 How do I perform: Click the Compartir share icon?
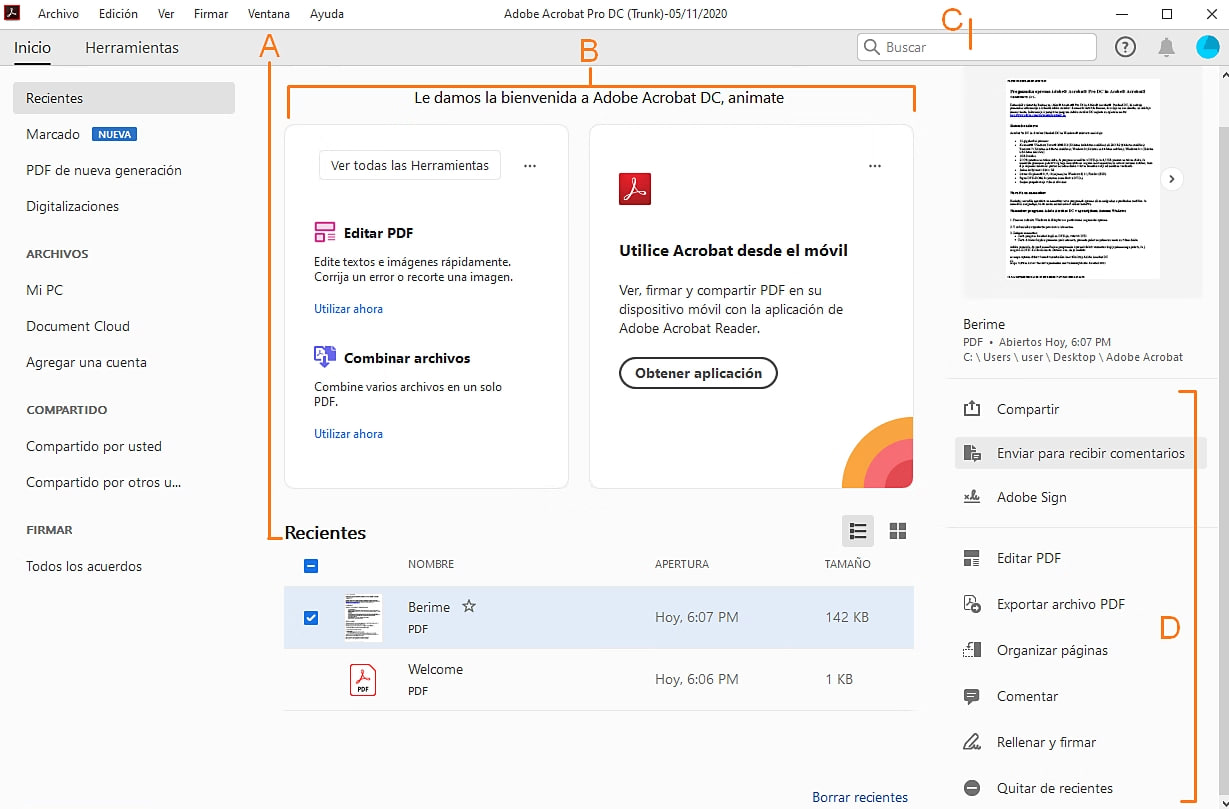[971, 409]
